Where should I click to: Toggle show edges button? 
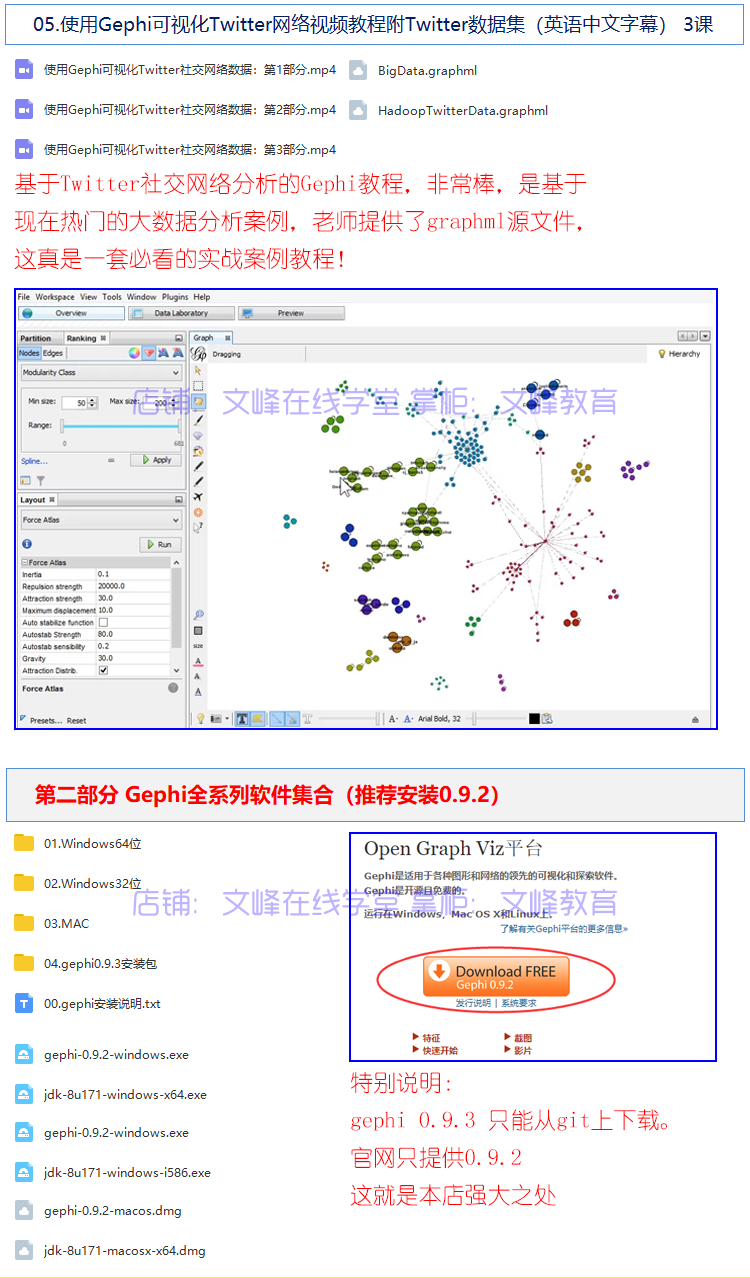point(277,718)
